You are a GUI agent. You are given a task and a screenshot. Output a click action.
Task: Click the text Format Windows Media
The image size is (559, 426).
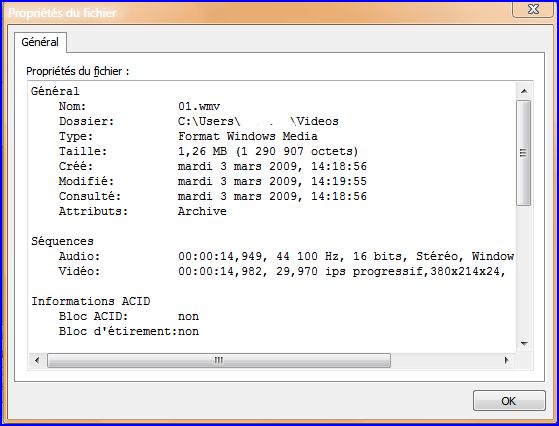pyautogui.click(x=248, y=136)
